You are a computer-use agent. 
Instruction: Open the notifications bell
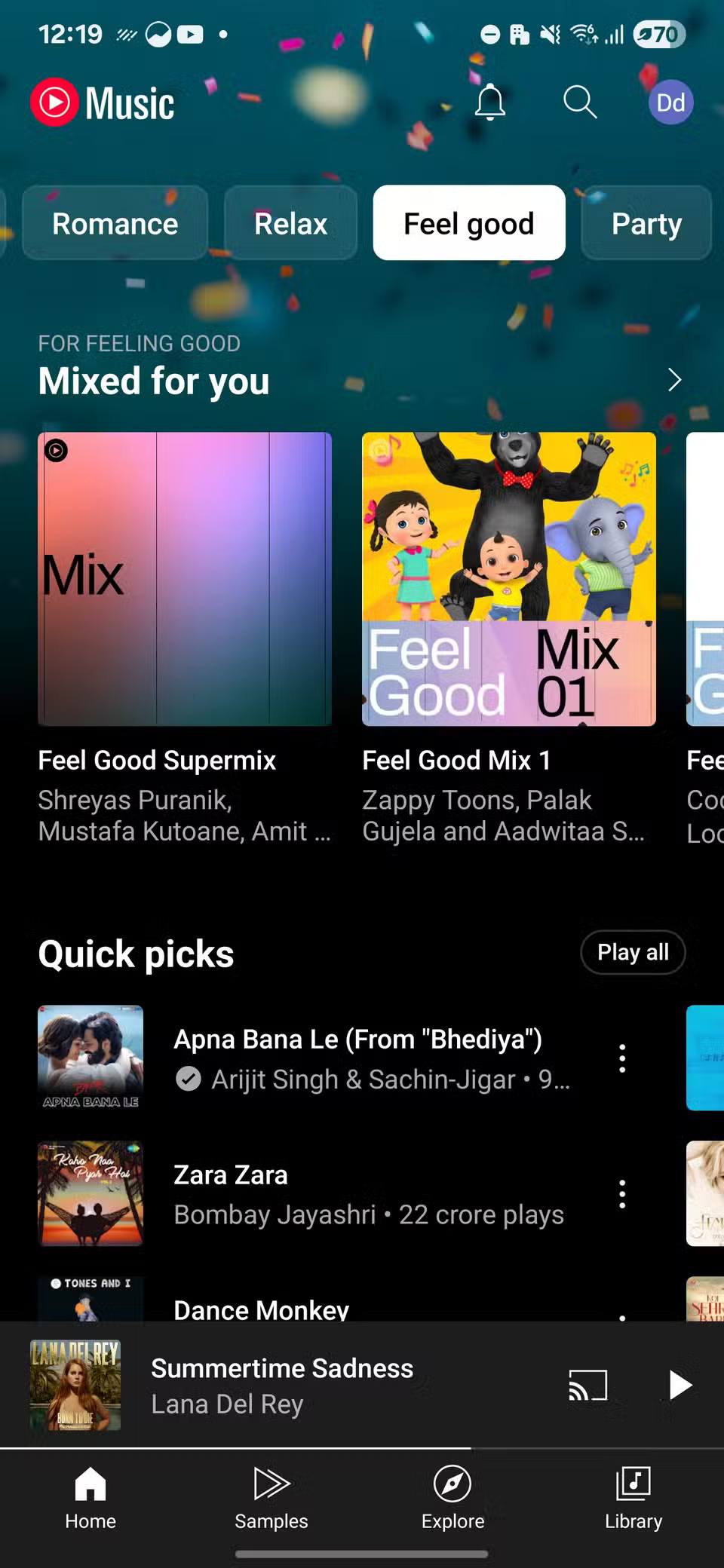point(489,102)
